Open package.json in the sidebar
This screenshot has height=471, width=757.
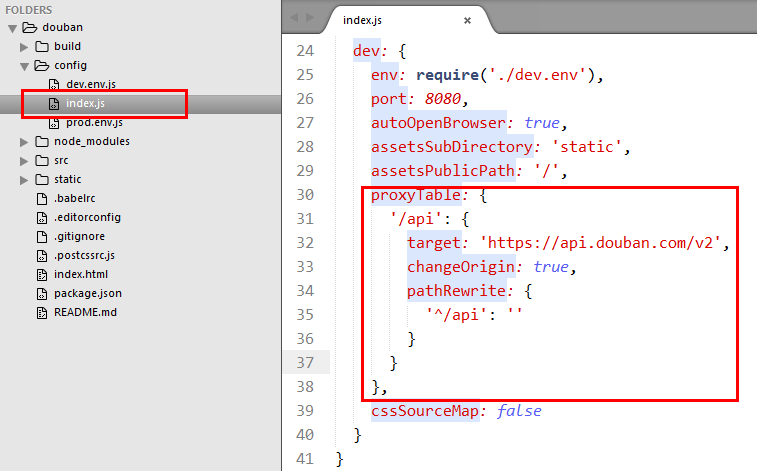[x=88, y=293]
